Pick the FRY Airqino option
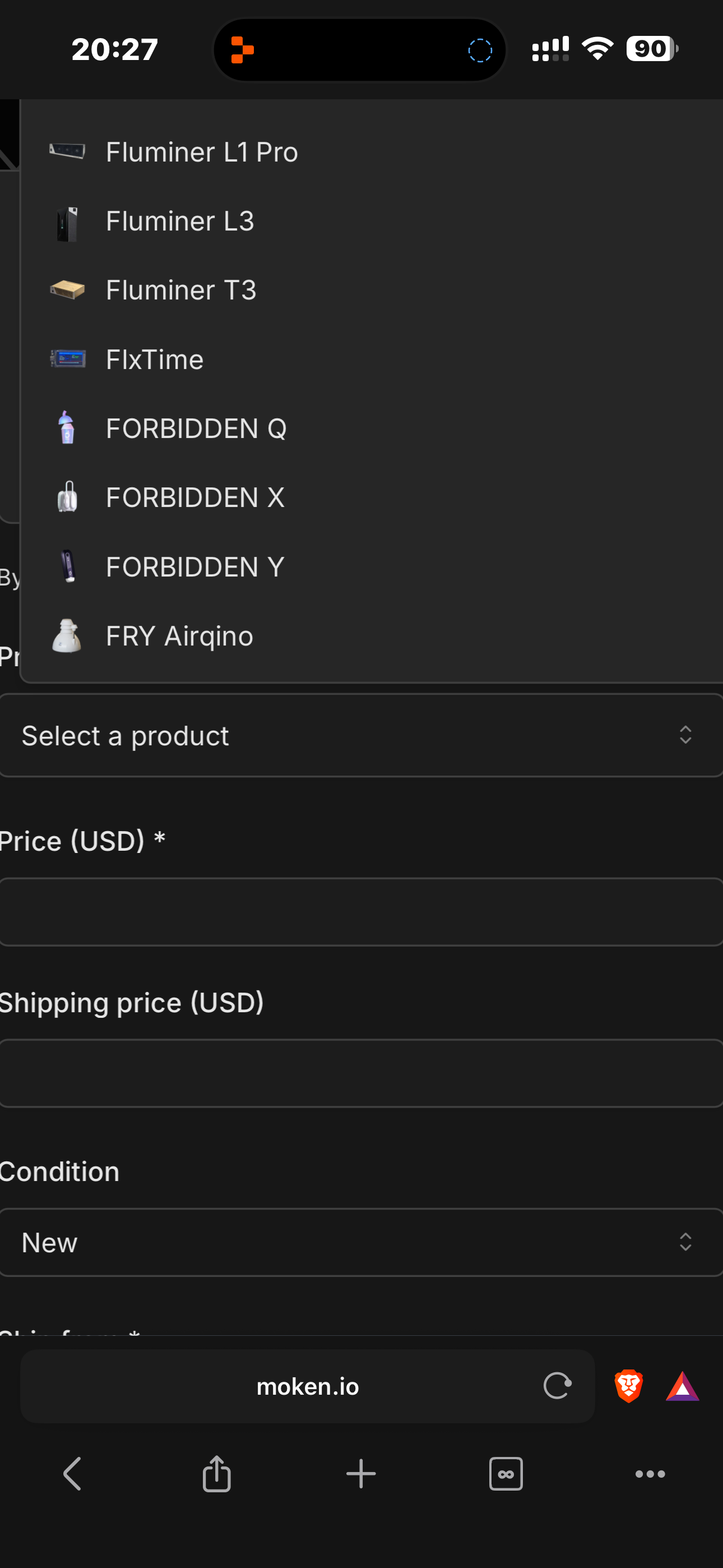The image size is (723, 1568). [179, 636]
